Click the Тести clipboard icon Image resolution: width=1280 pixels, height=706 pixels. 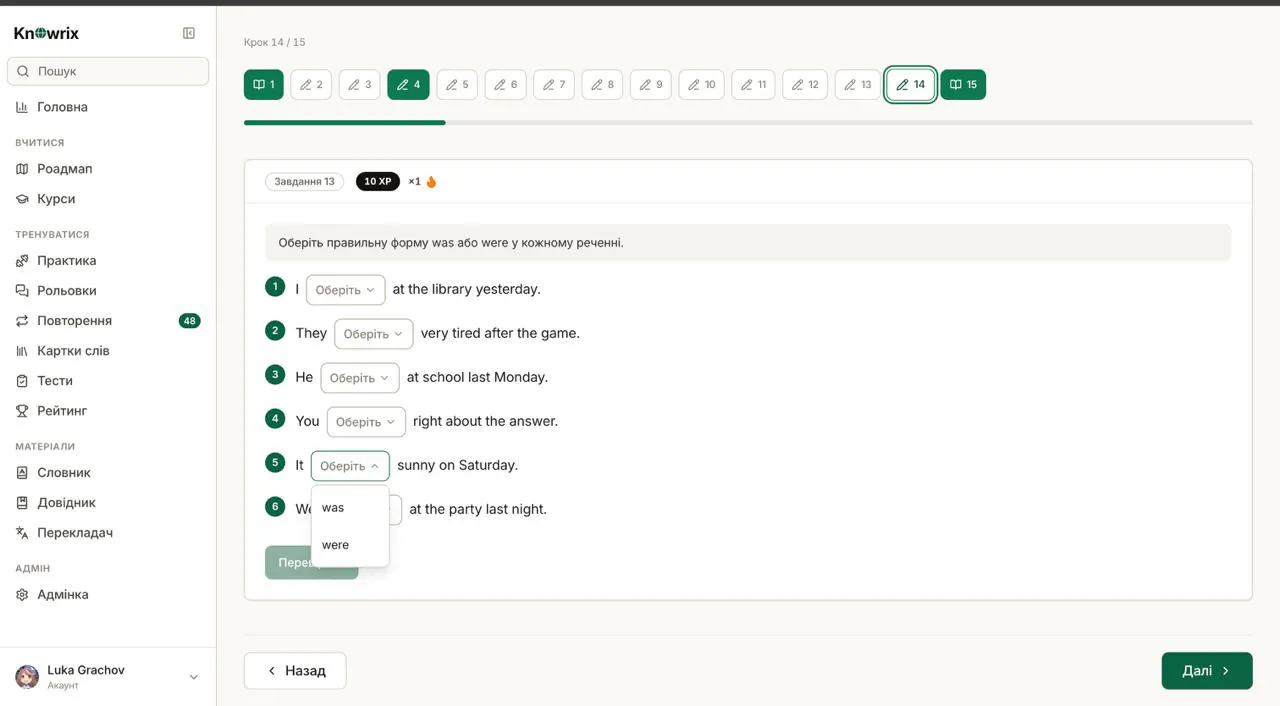coord(22,381)
